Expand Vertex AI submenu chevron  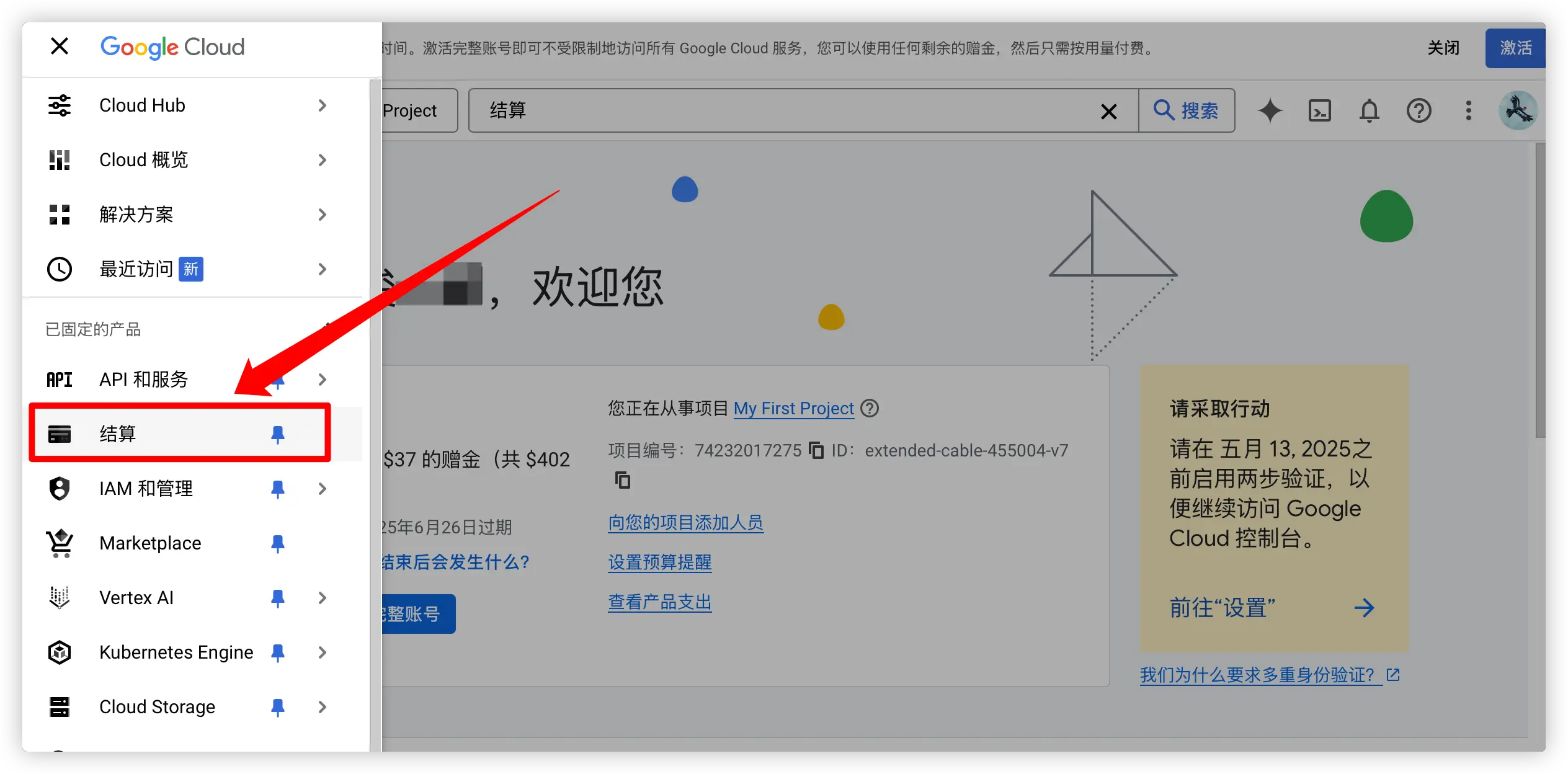(x=322, y=598)
